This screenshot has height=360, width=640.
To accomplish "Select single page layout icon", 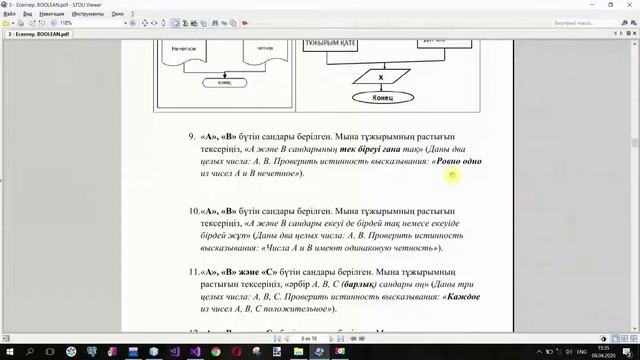I will pyautogui.click(x=615, y=339).
